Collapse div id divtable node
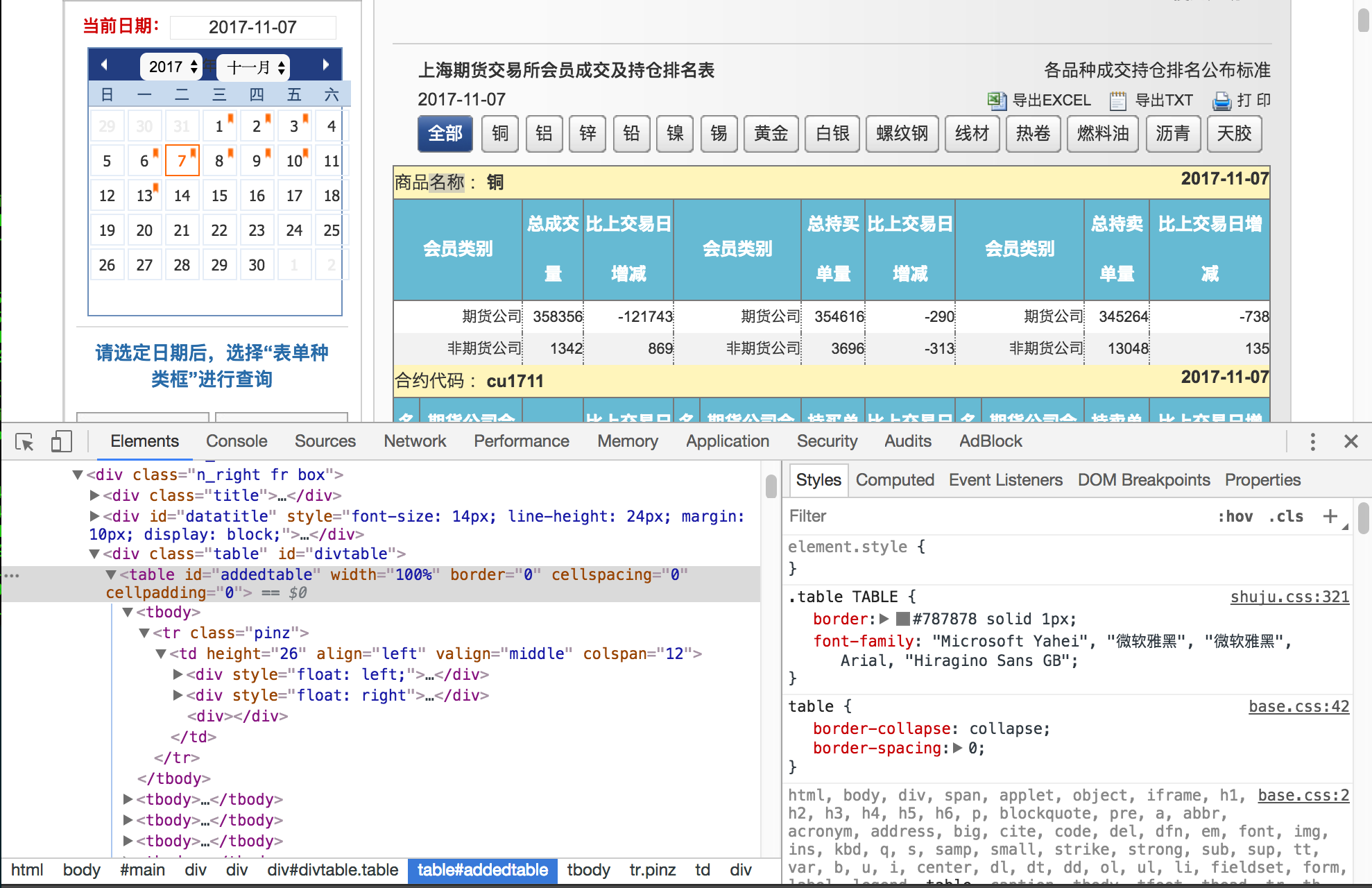 point(94,554)
